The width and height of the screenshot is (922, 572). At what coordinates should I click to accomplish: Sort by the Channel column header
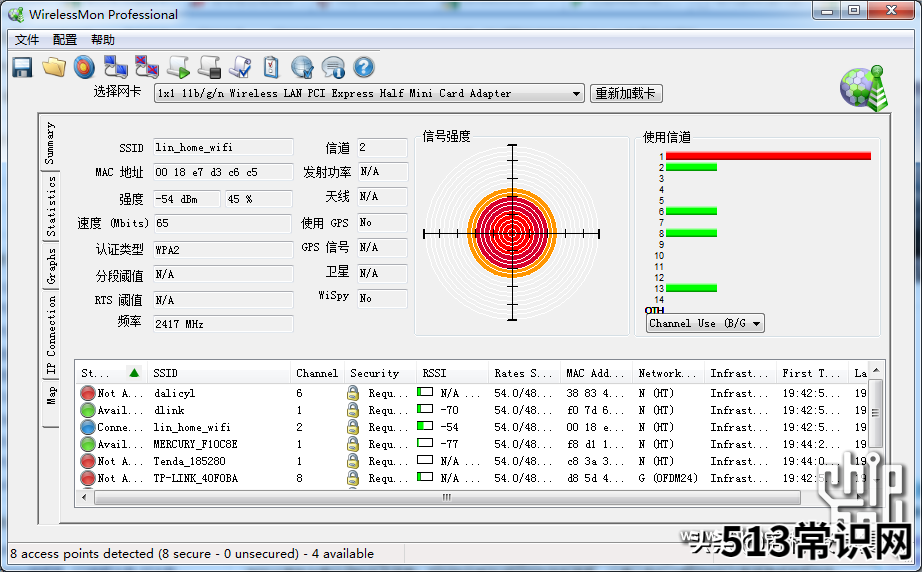(318, 373)
